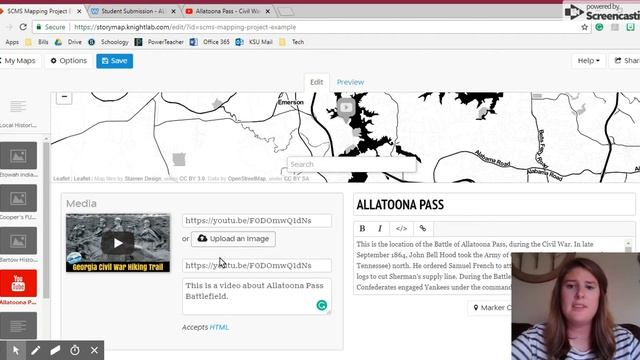Click Upload an Image button
This screenshot has width=640, height=360.
[x=233, y=239]
